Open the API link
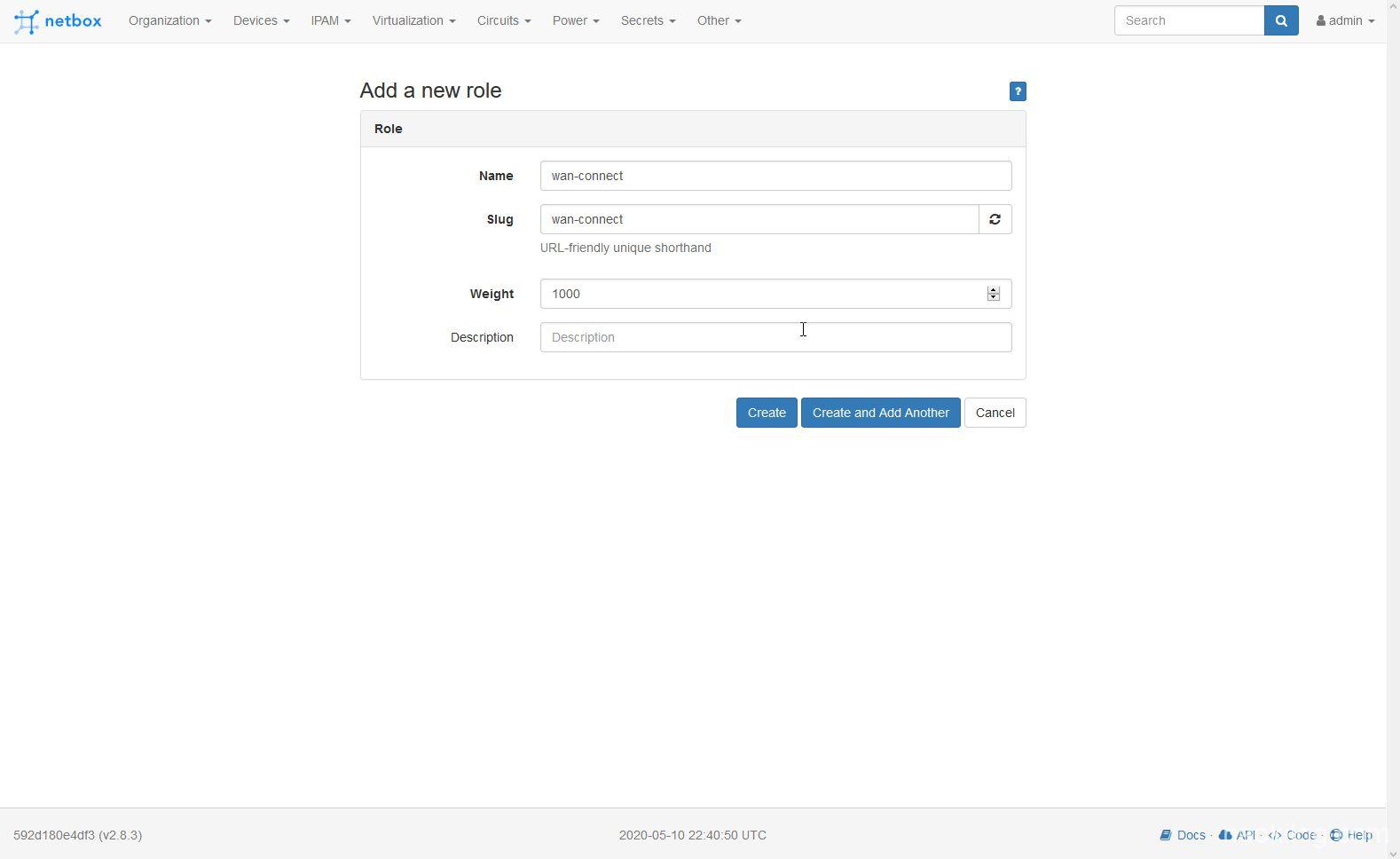Image resolution: width=1400 pixels, height=859 pixels. click(1238, 835)
